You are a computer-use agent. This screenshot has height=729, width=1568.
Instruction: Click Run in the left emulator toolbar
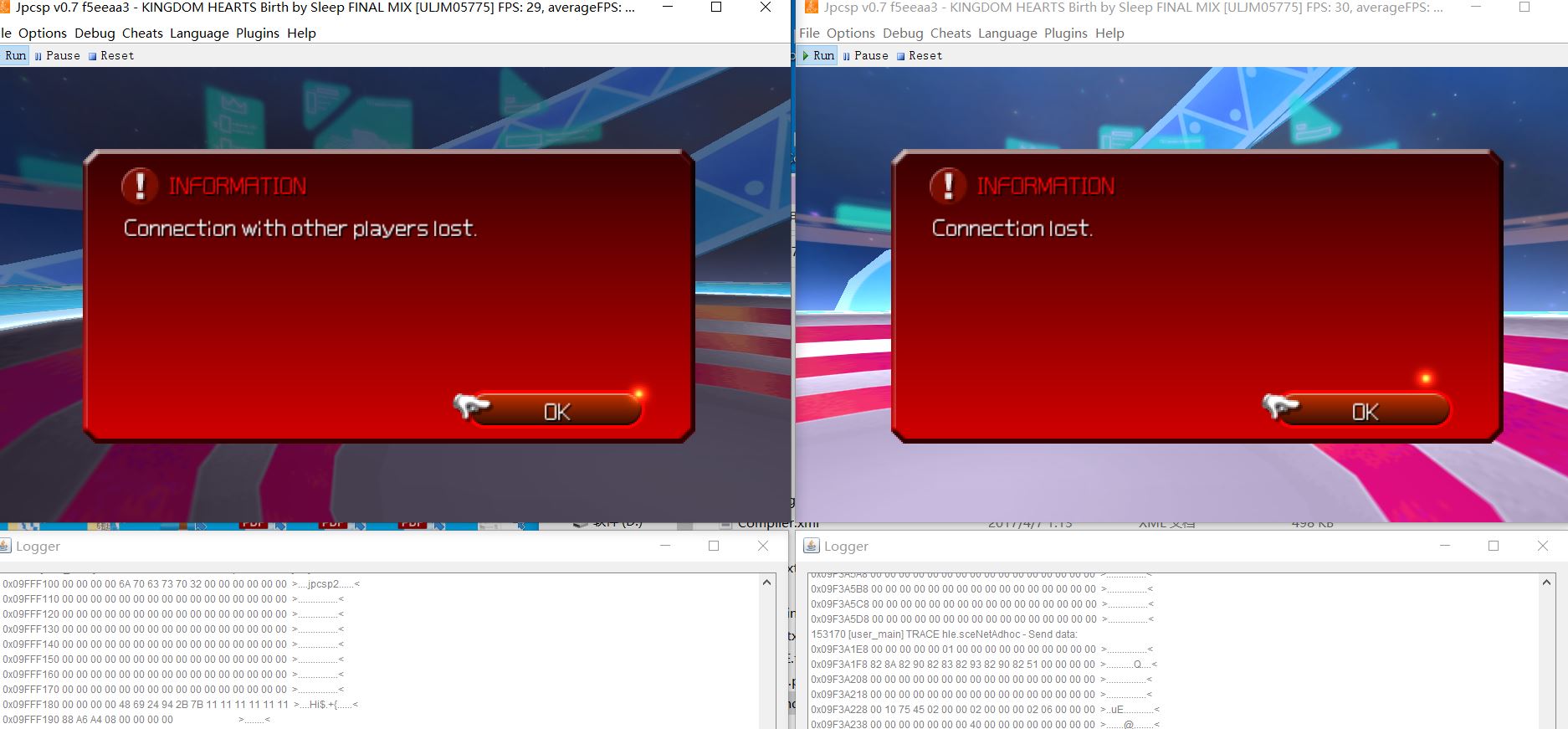coord(15,55)
